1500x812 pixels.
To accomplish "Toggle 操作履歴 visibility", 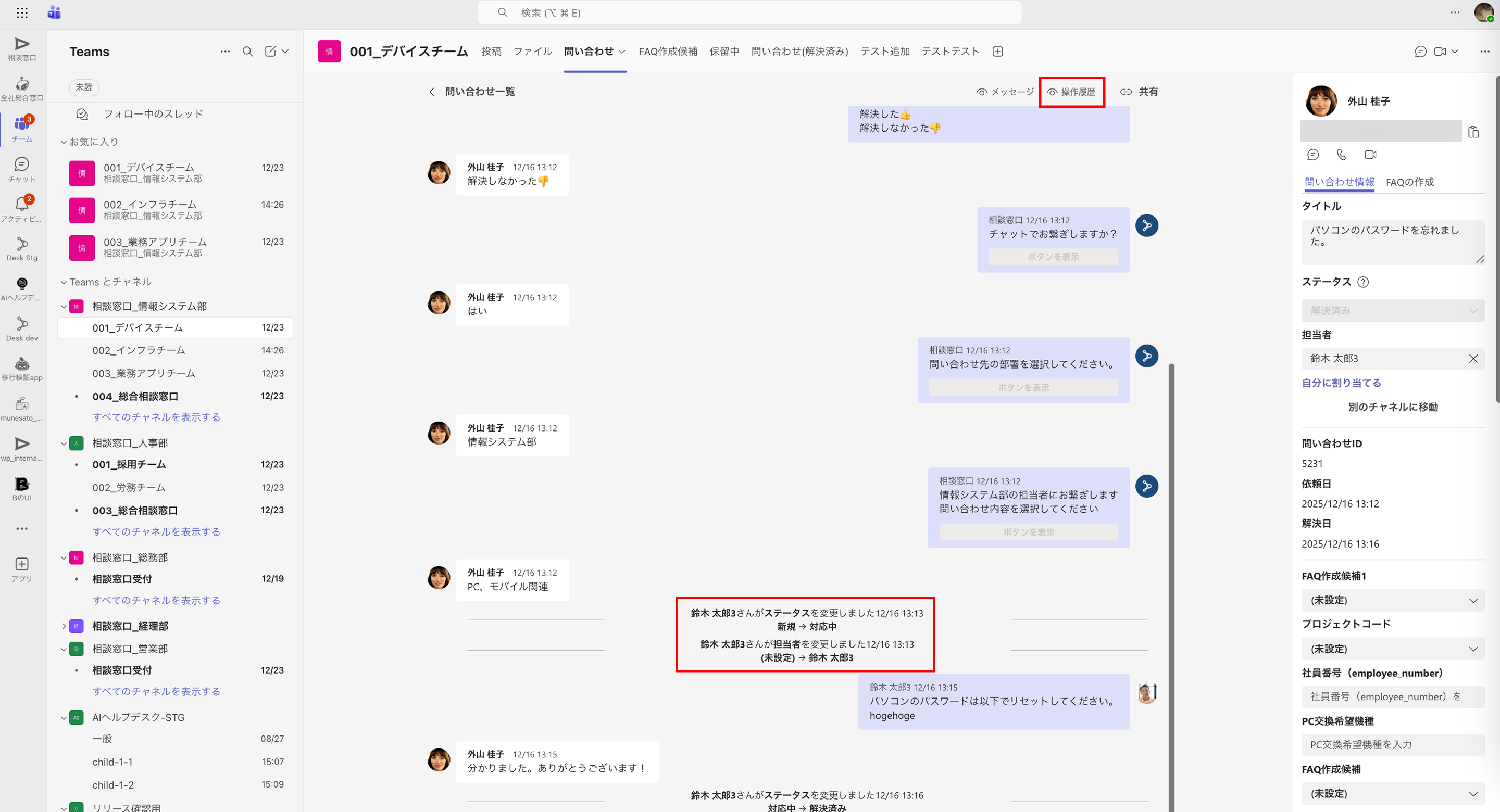I will (1071, 92).
